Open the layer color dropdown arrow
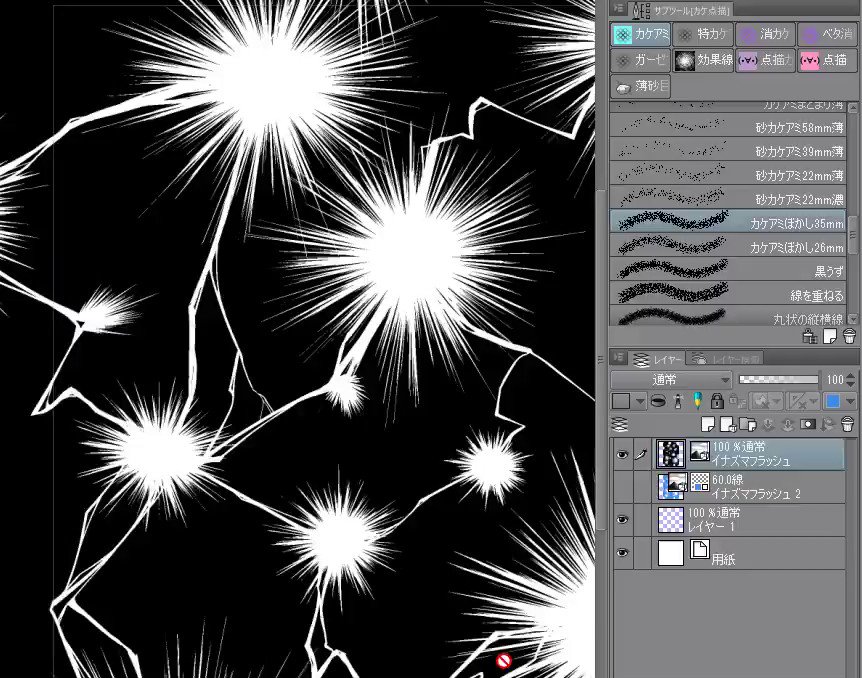862x678 pixels. (850, 401)
